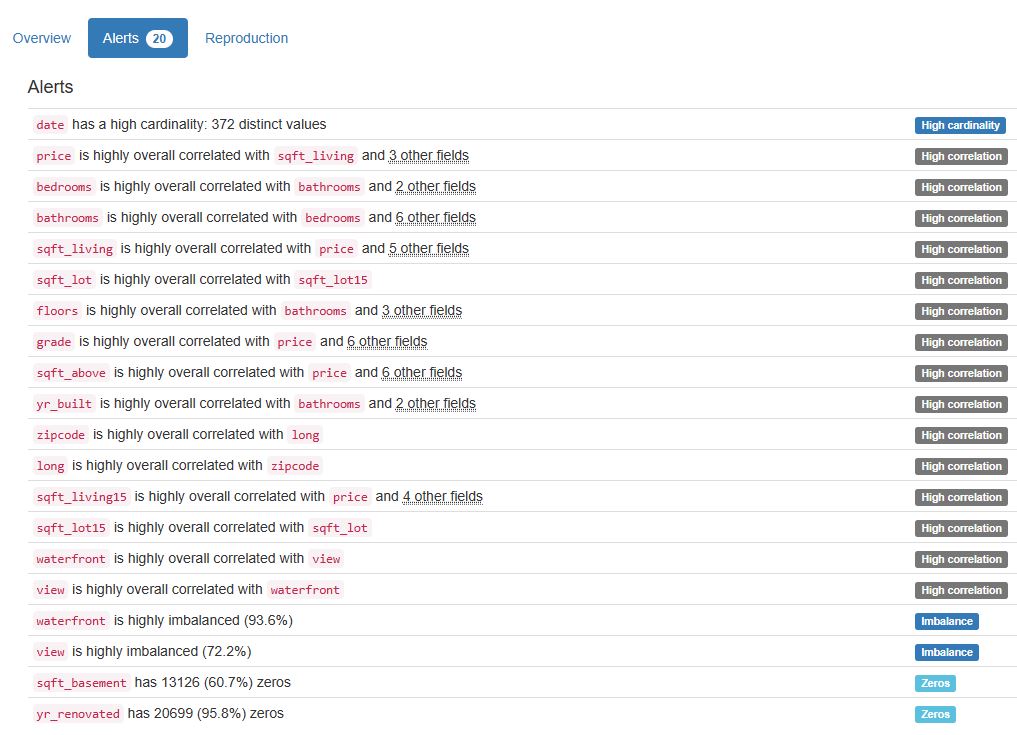Click the Imbalance badge for view
The height and width of the screenshot is (735, 1017).
click(x=946, y=652)
